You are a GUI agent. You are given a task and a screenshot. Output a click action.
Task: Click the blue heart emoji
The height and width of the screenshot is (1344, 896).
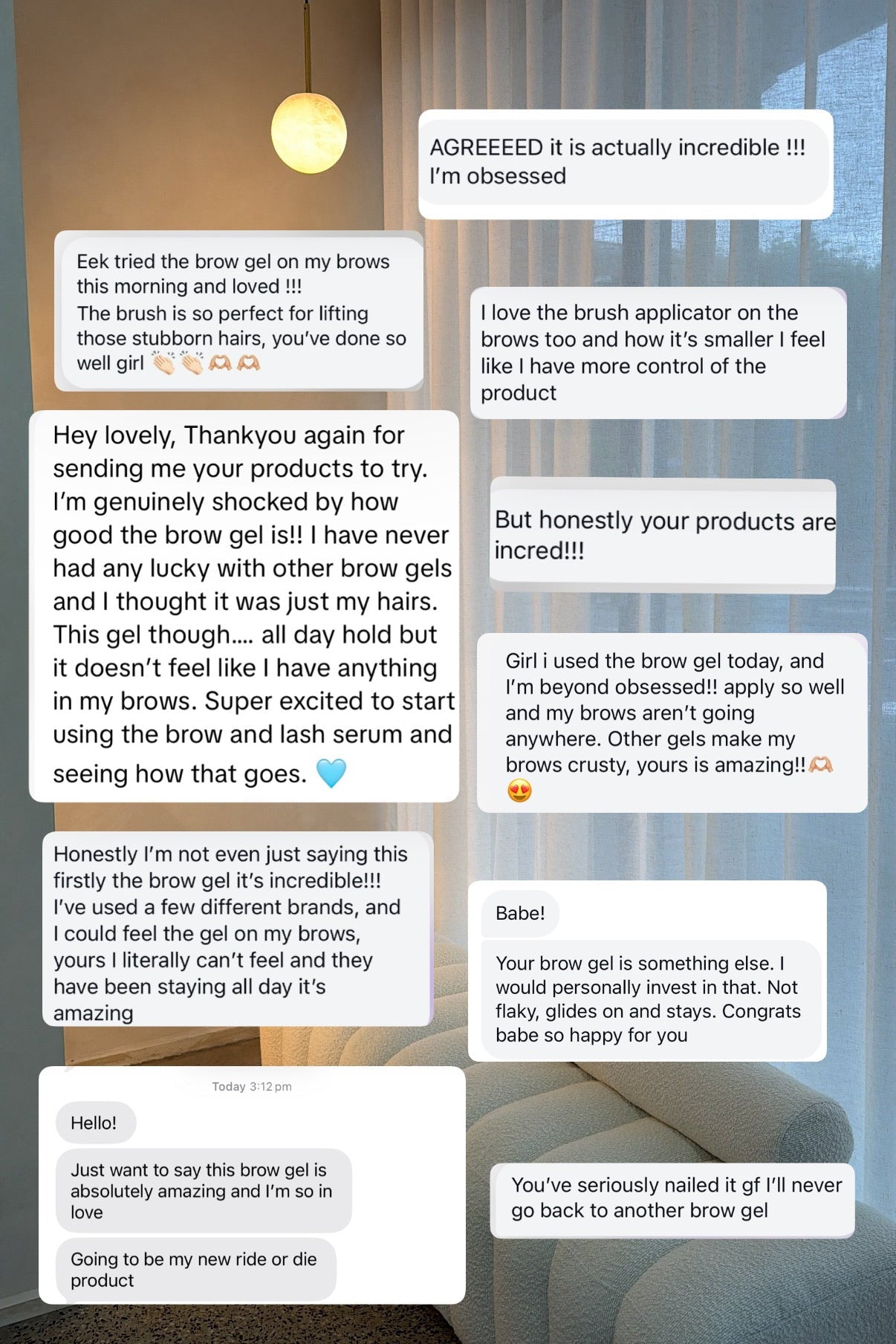[x=331, y=773]
